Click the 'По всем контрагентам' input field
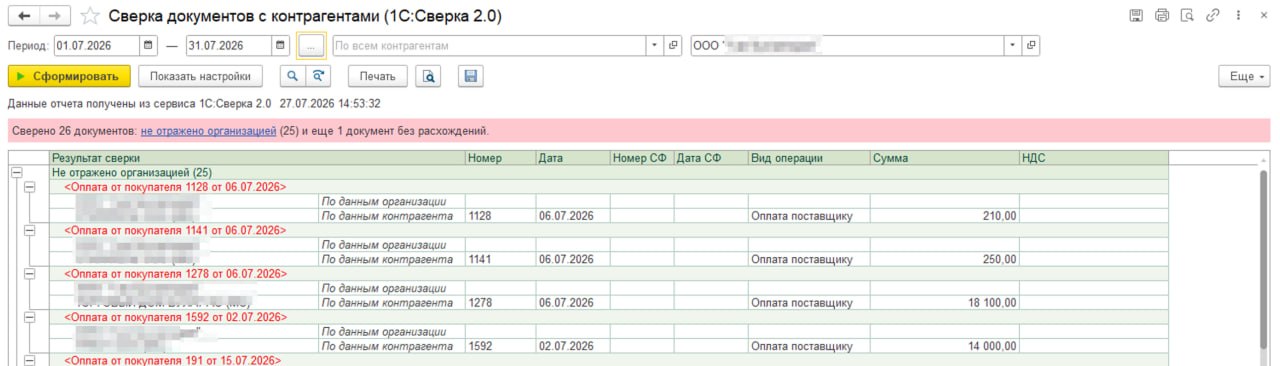Screen dimensions: 1280x366 coord(489,46)
